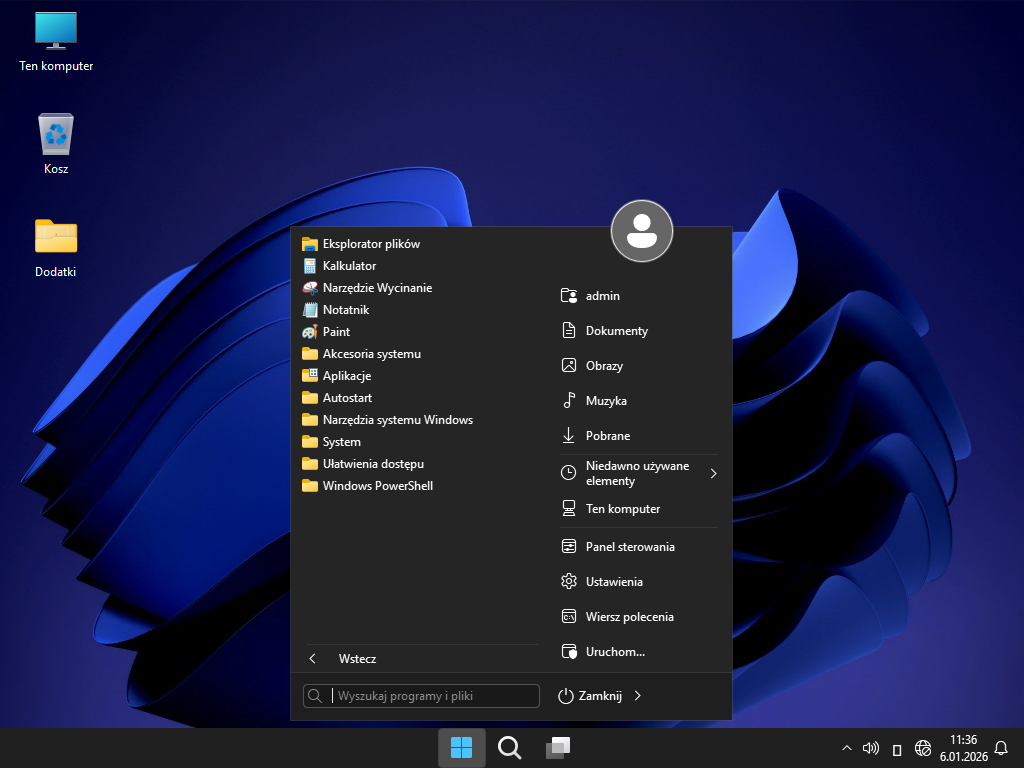Image resolution: width=1024 pixels, height=768 pixels.
Task: Click the Wyszukaj programy i pliki field
Action: pyautogui.click(x=432, y=696)
